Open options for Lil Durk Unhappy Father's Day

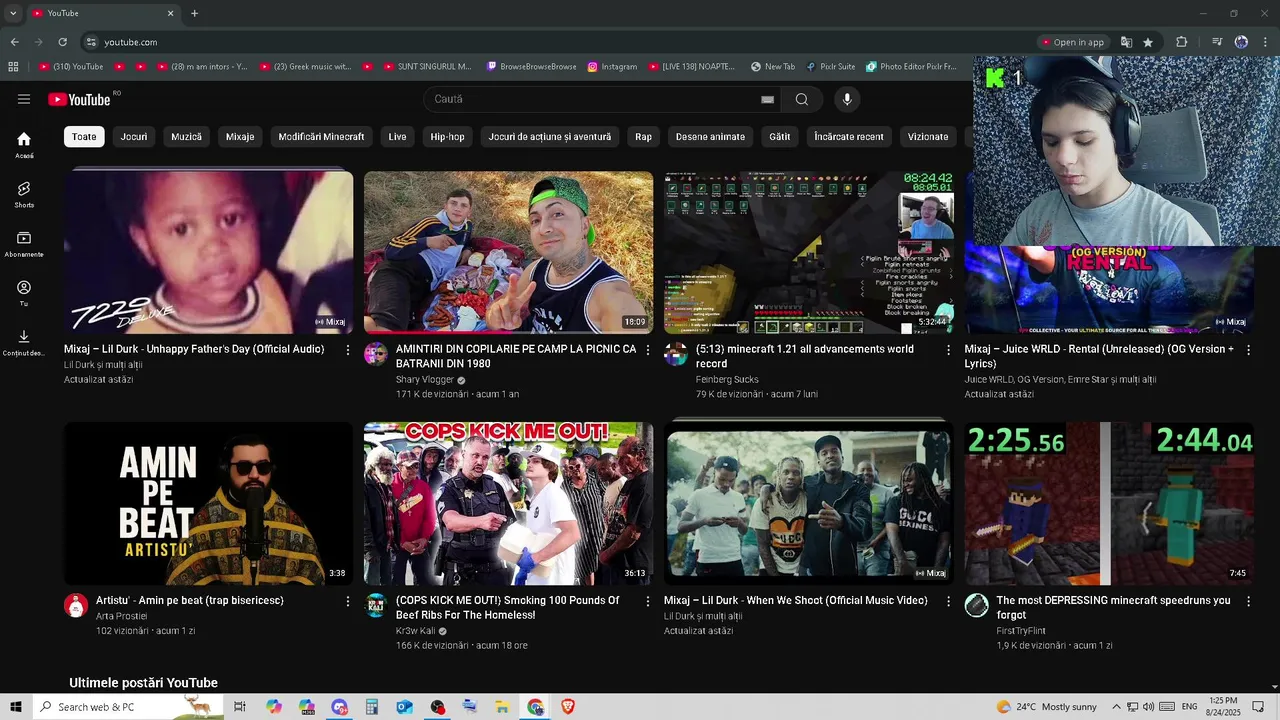click(x=348, y=350)
